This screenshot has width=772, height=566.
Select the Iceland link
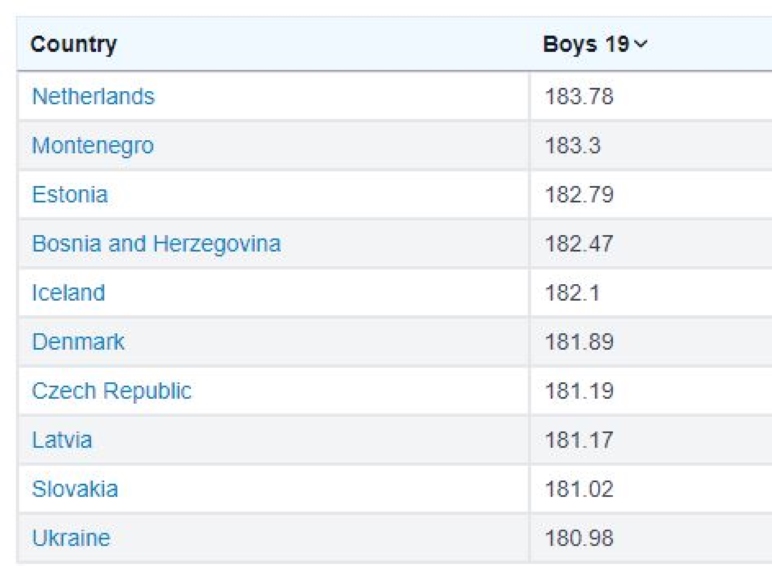[68, 293]
